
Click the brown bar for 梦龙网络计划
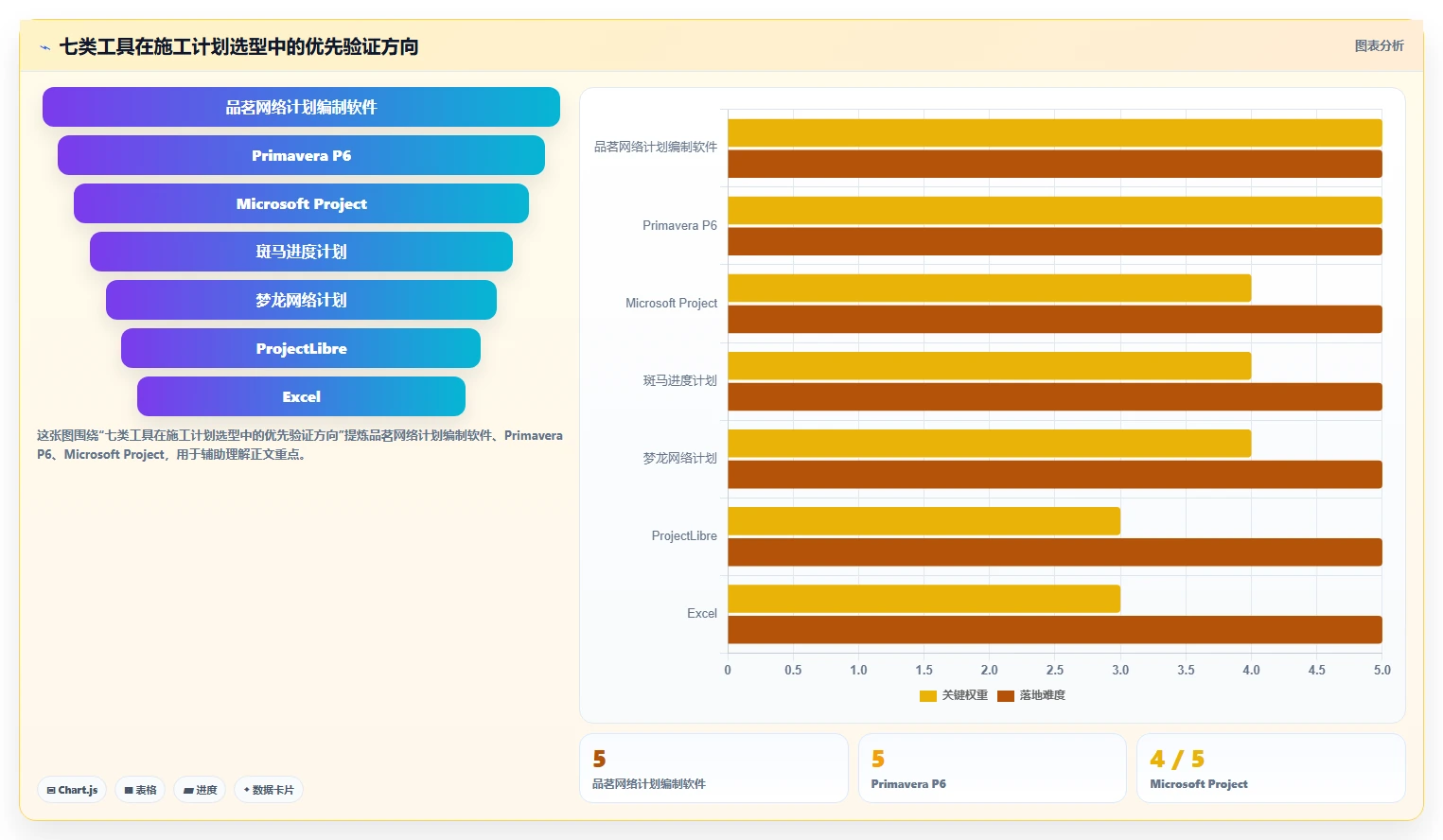(x=1055, y=474)
